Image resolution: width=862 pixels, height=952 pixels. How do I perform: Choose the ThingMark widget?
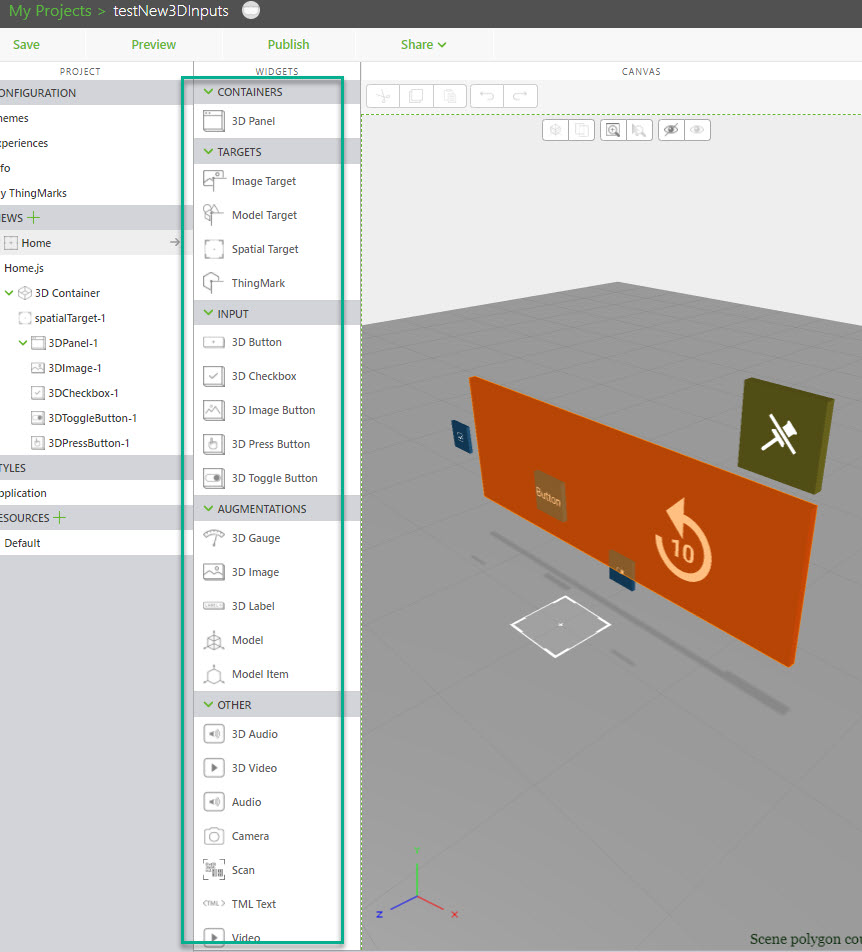[x=258, y=283]
